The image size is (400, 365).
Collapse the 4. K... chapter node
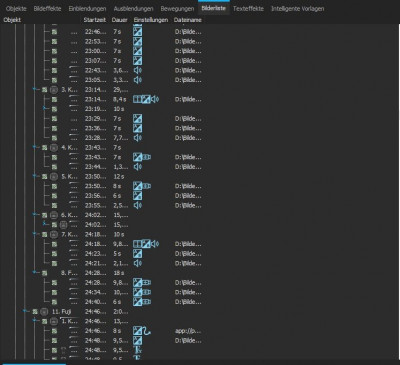point(34,148)
